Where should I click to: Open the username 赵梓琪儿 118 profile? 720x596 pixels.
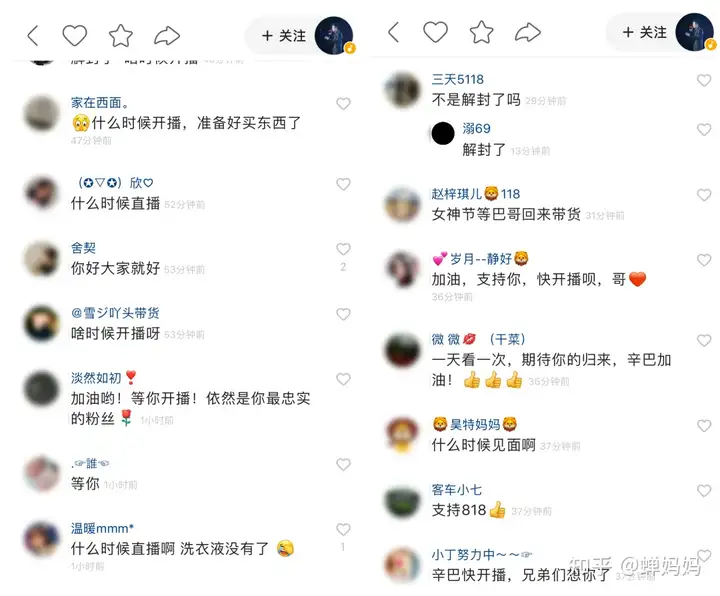[x=476, y=194]
